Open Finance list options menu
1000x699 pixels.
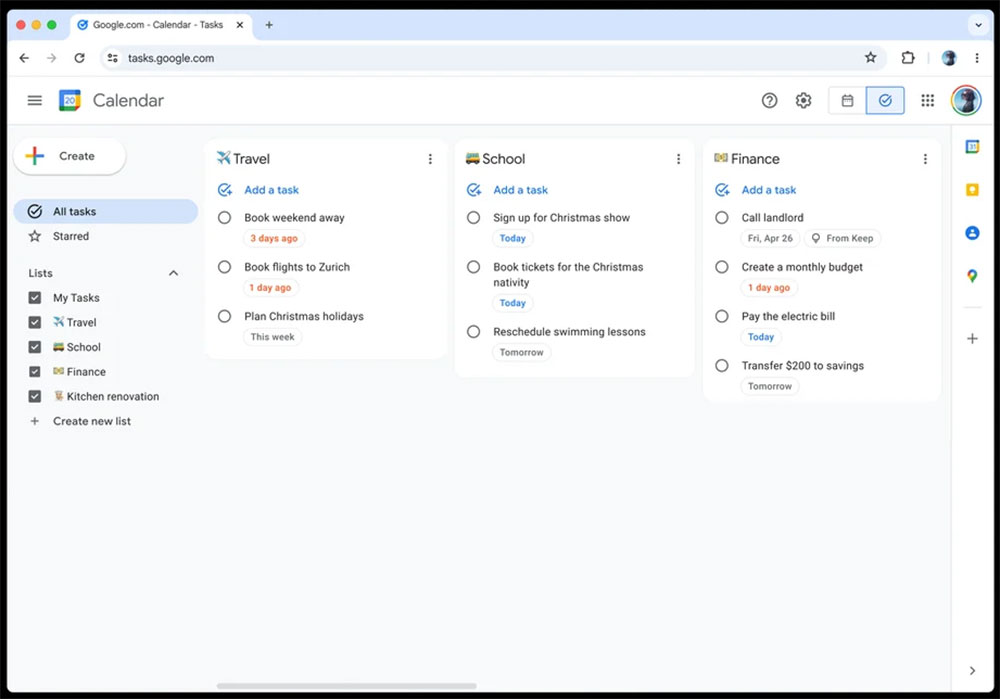(925, 159)
